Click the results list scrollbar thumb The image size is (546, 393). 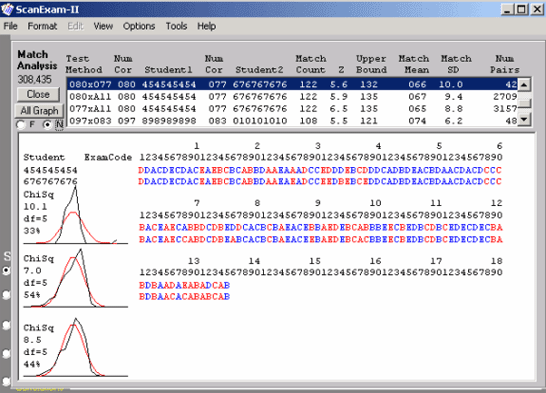[524, 103]
